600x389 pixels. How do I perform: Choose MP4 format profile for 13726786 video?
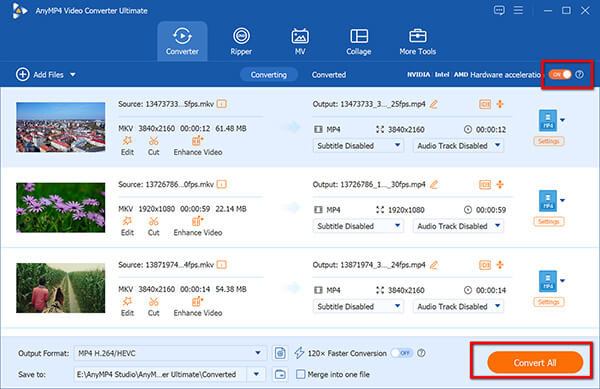click(548, 201)
